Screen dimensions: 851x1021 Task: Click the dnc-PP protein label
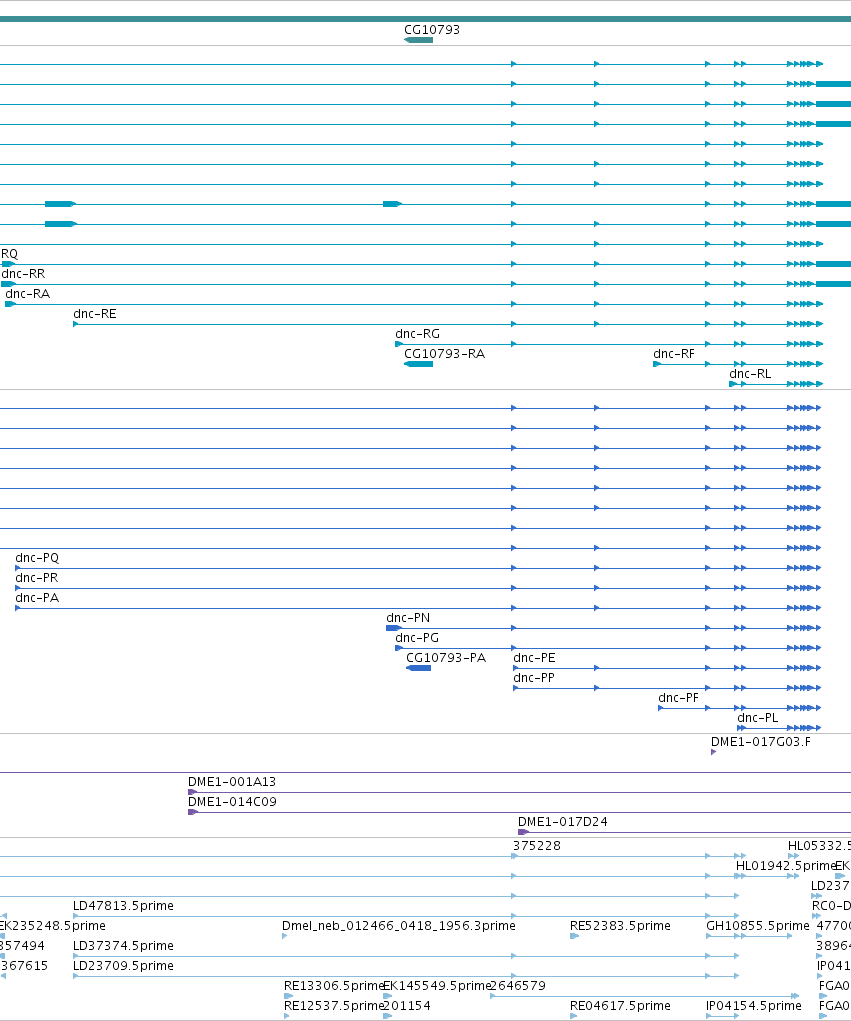[x=534, y=678]
